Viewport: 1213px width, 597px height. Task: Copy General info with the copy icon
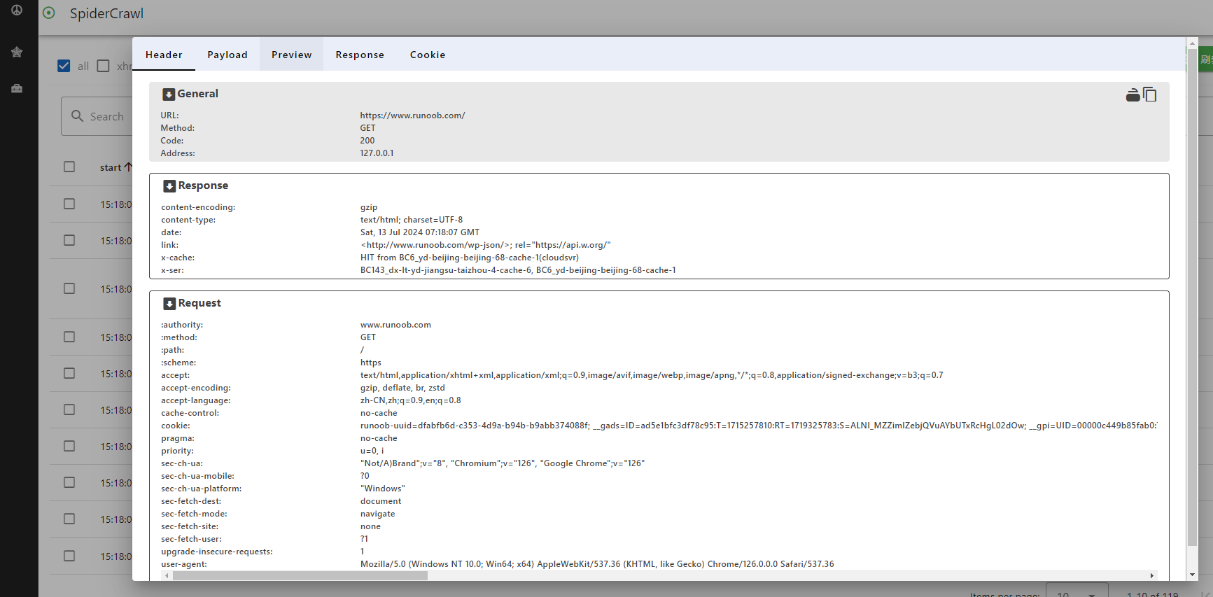tap(1150, 95)
